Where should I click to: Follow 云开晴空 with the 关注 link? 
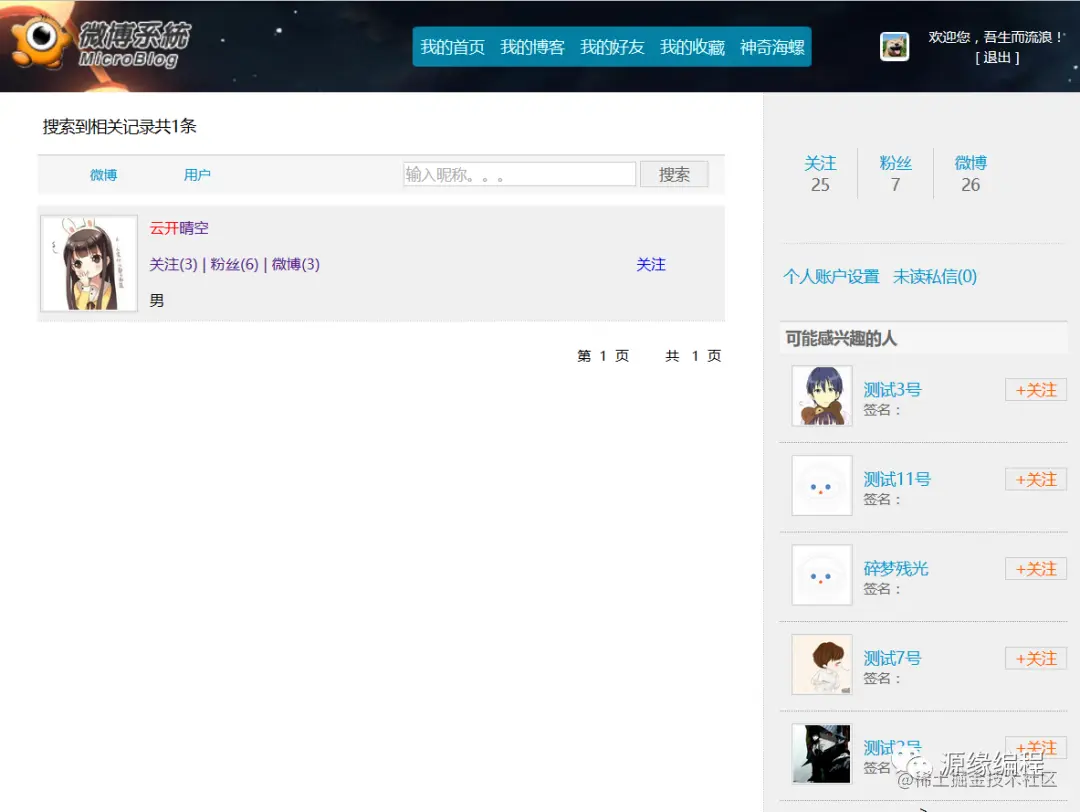pyautogui.click(x=651, y=264)
